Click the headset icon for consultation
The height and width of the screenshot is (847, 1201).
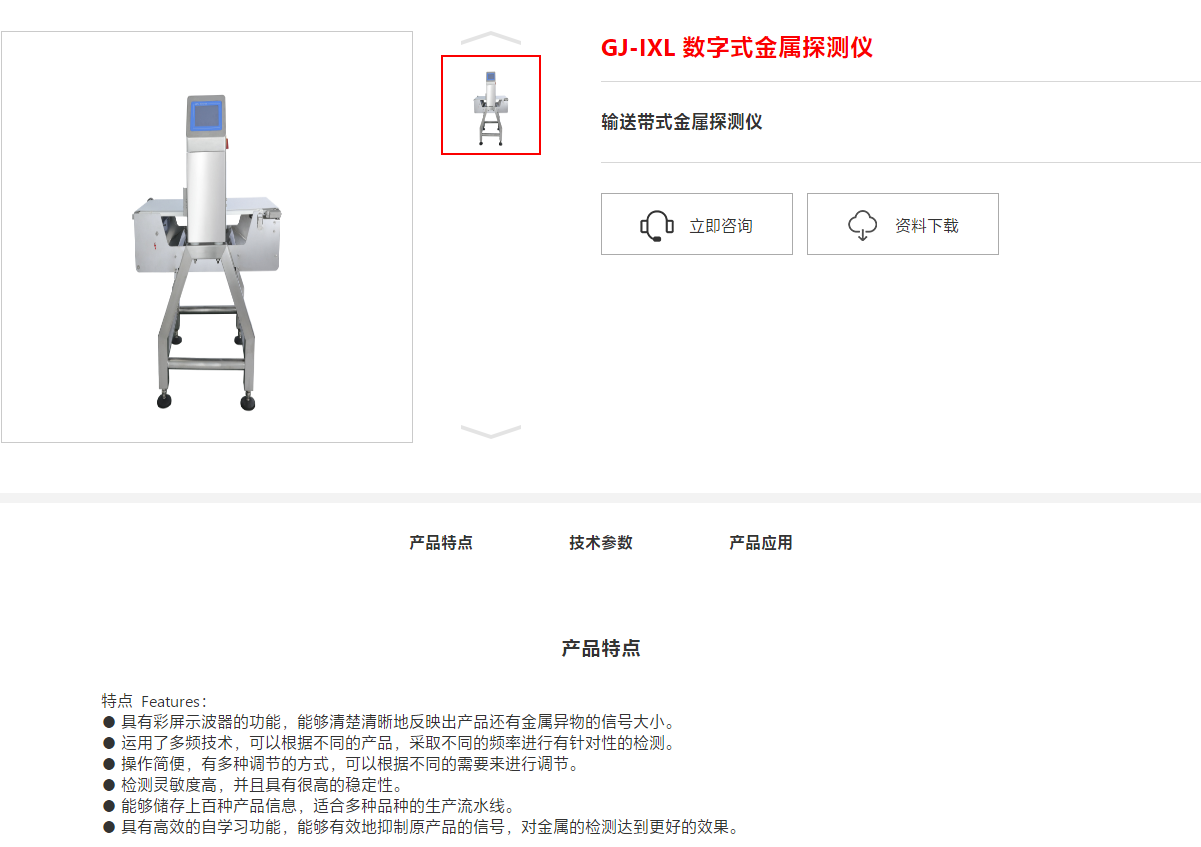tap(656, 225)
